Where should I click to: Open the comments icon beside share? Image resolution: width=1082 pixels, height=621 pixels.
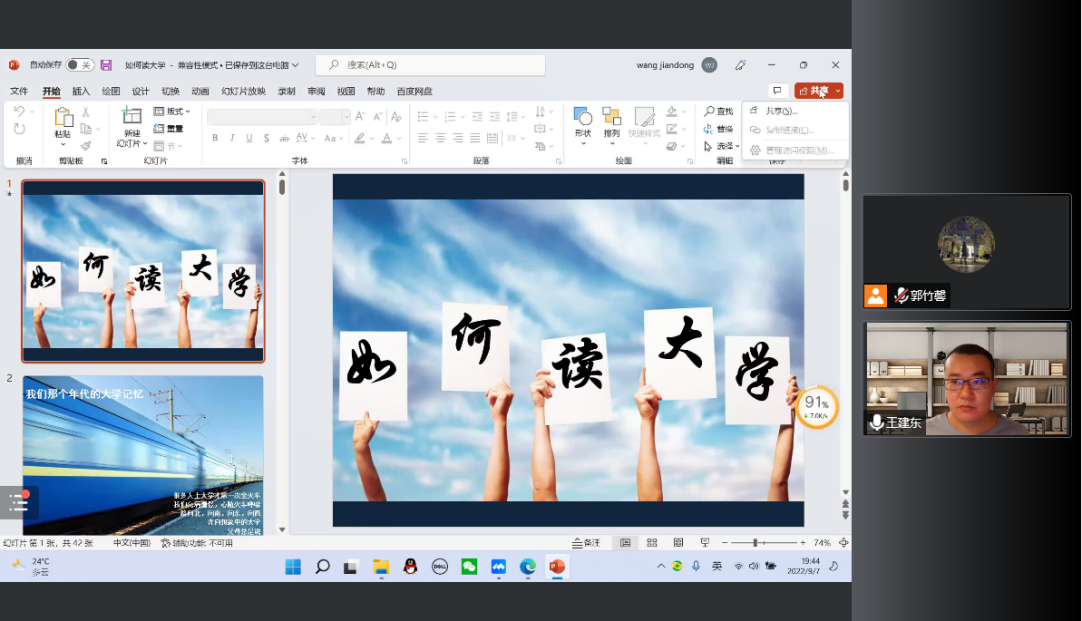point(777,91)
